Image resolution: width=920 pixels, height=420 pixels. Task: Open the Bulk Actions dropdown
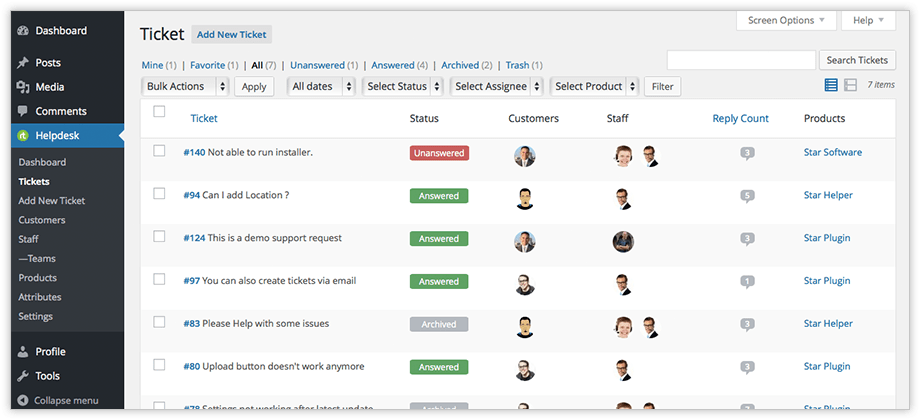(x=185, y=86)
